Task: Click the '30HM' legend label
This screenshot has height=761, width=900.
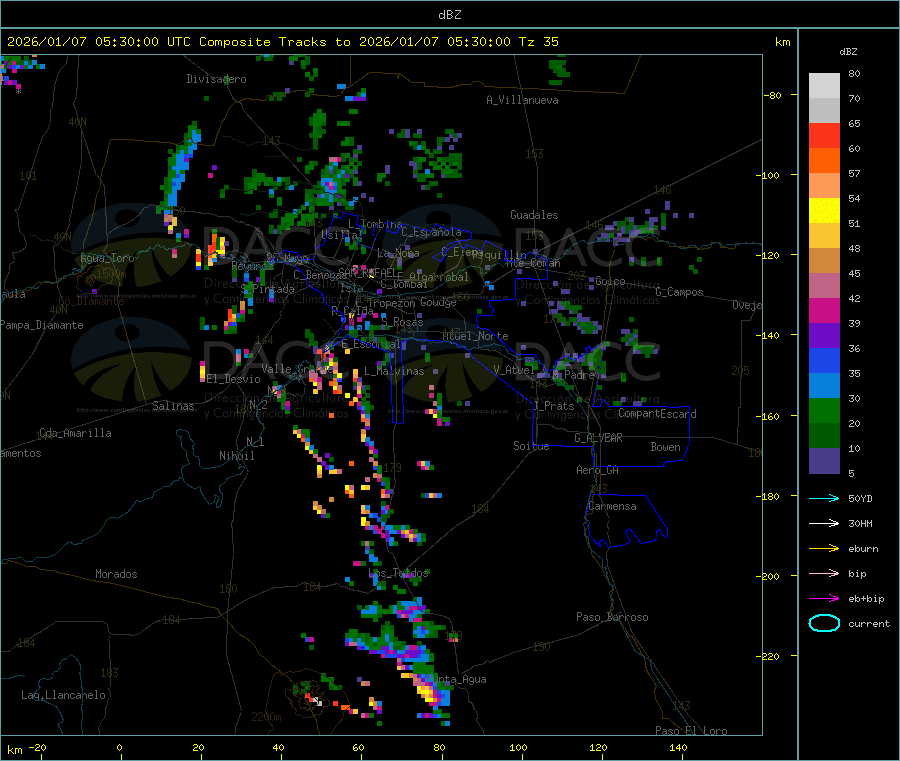Action: point(860,523)
